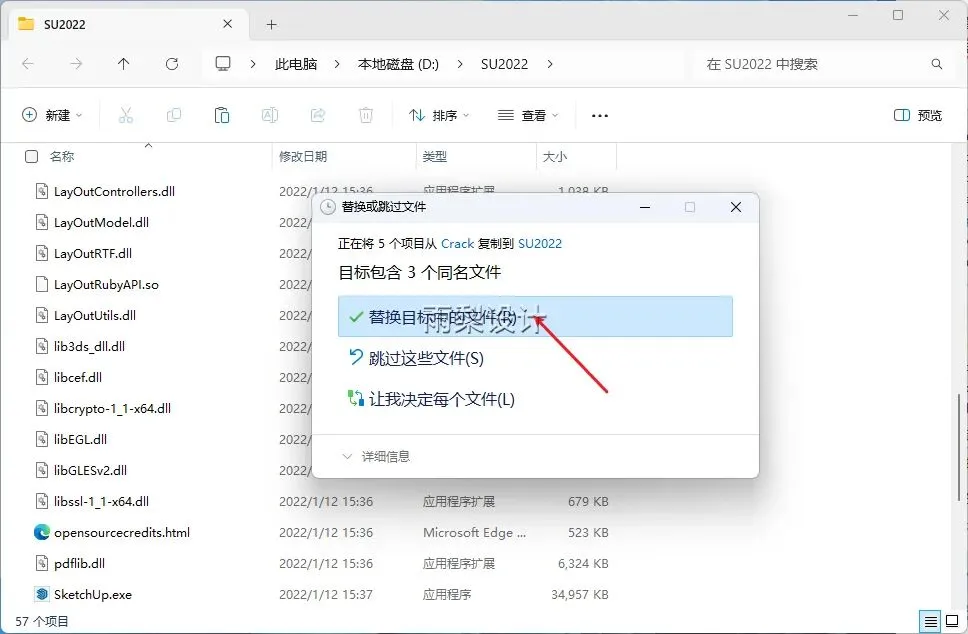Screen dimensions: 968x634
Task: Switch to large thumbnails view icon in status bar
Action: click(x=953, y=621)
